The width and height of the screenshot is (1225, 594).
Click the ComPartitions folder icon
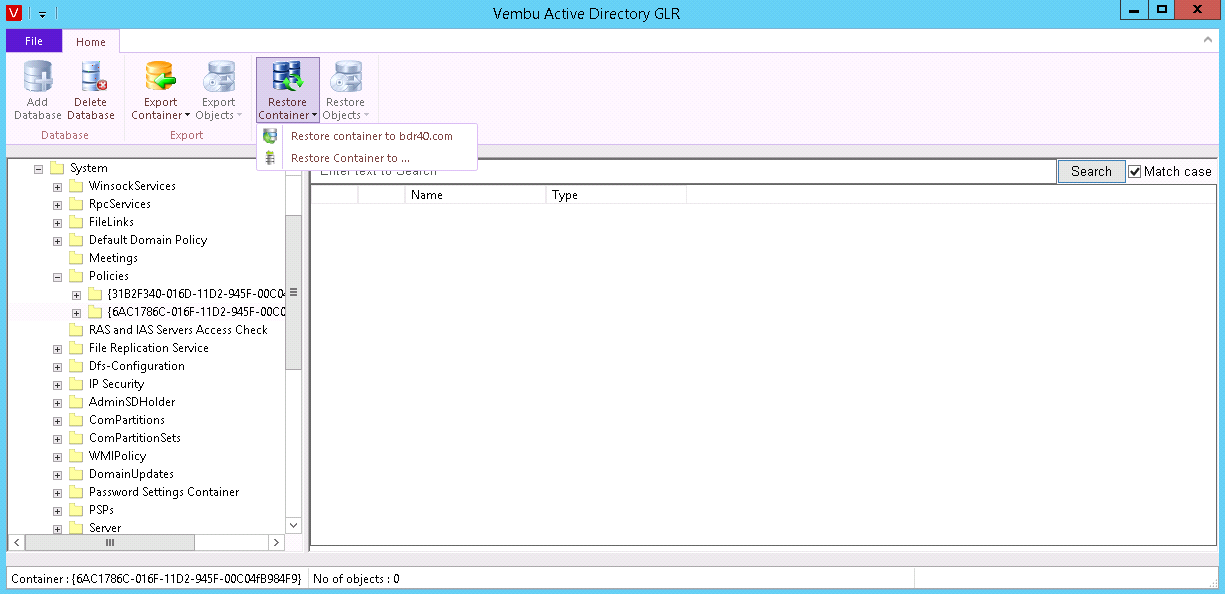click(76, 420)
